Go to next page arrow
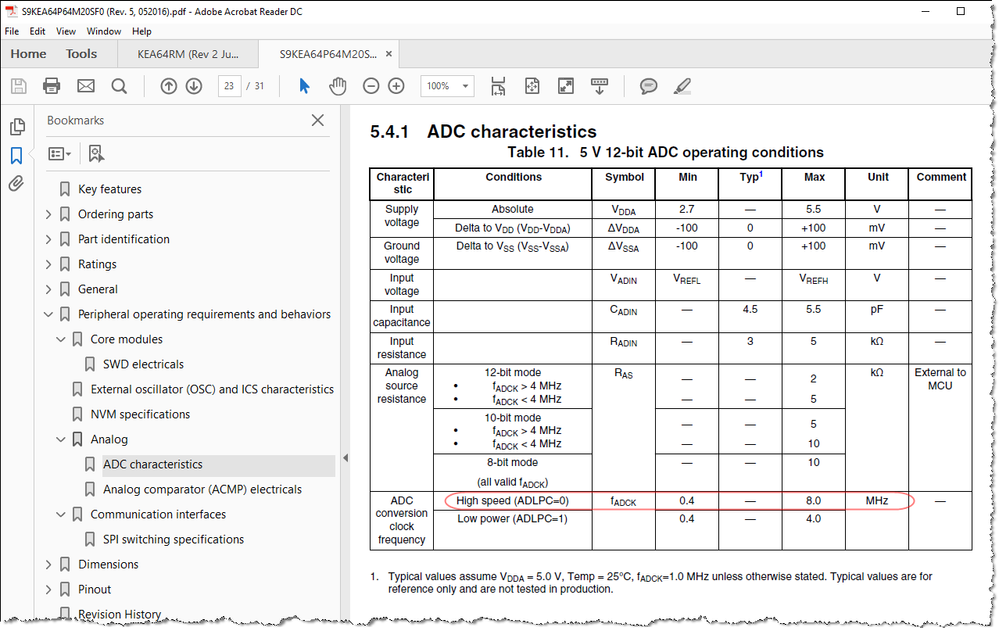 coord(194,86)
